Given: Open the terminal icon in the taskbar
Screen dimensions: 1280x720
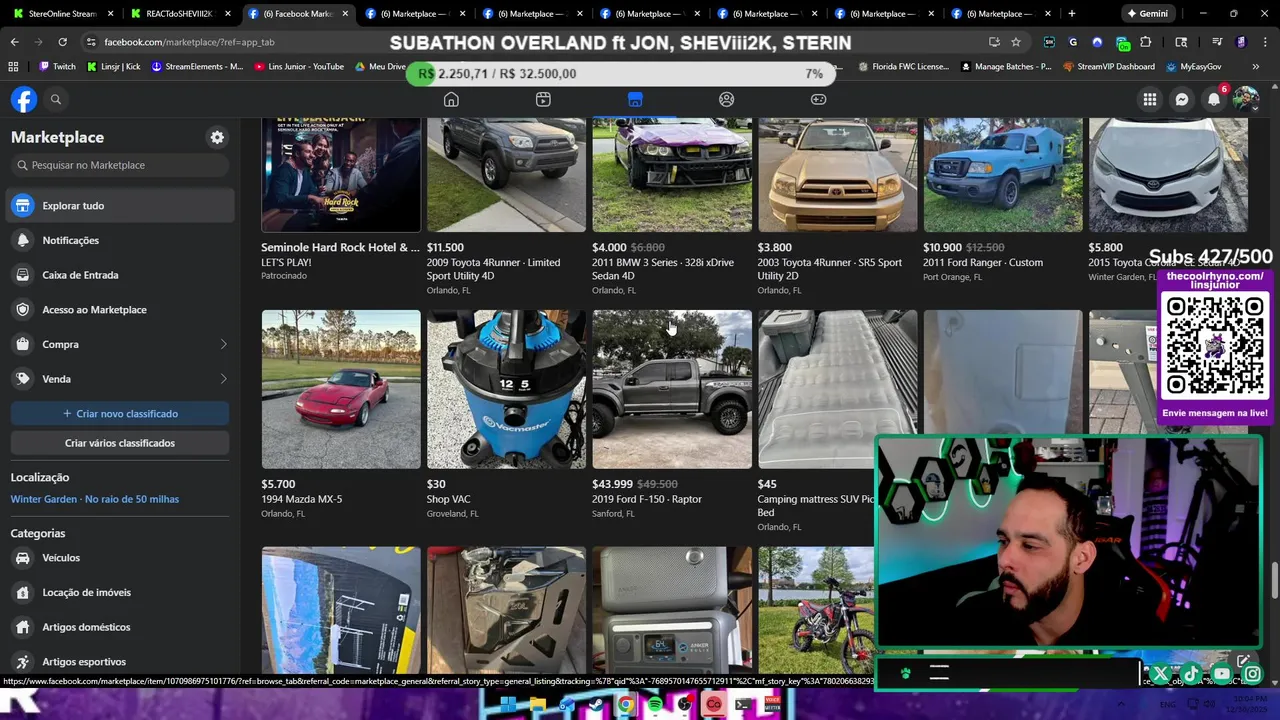Looking at the screenshot, I should point(743,704).
